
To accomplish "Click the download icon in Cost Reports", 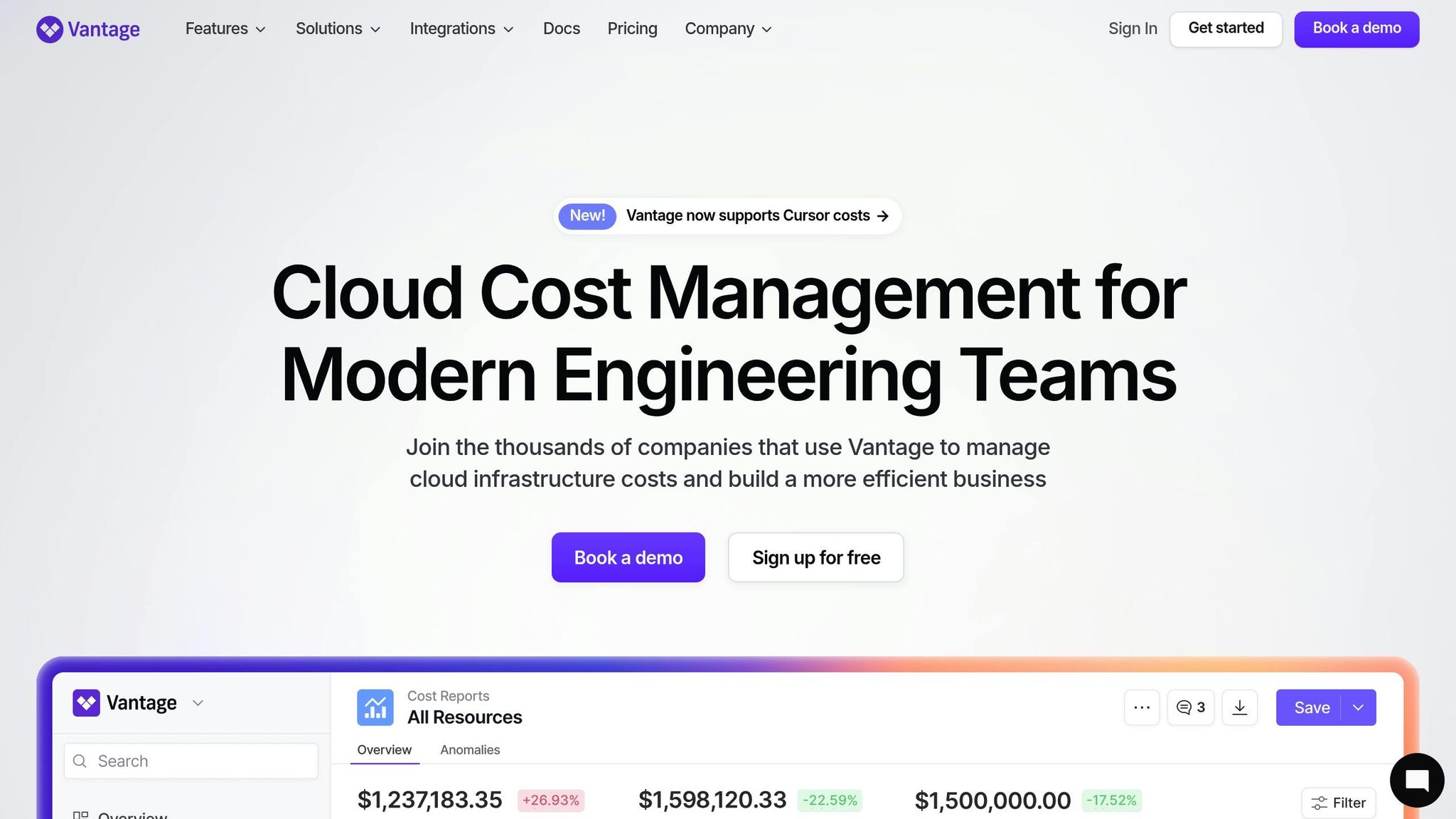I will click(x=1239, y=707).
